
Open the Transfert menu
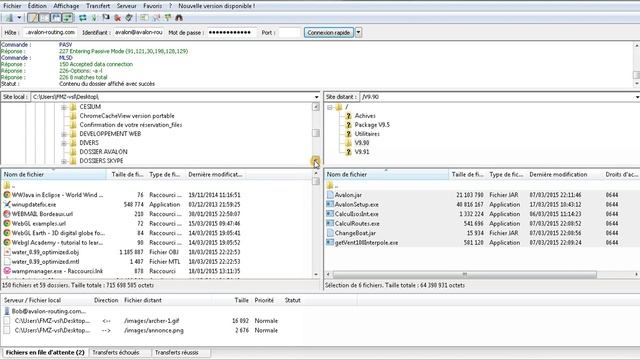[x=98, y=6]
